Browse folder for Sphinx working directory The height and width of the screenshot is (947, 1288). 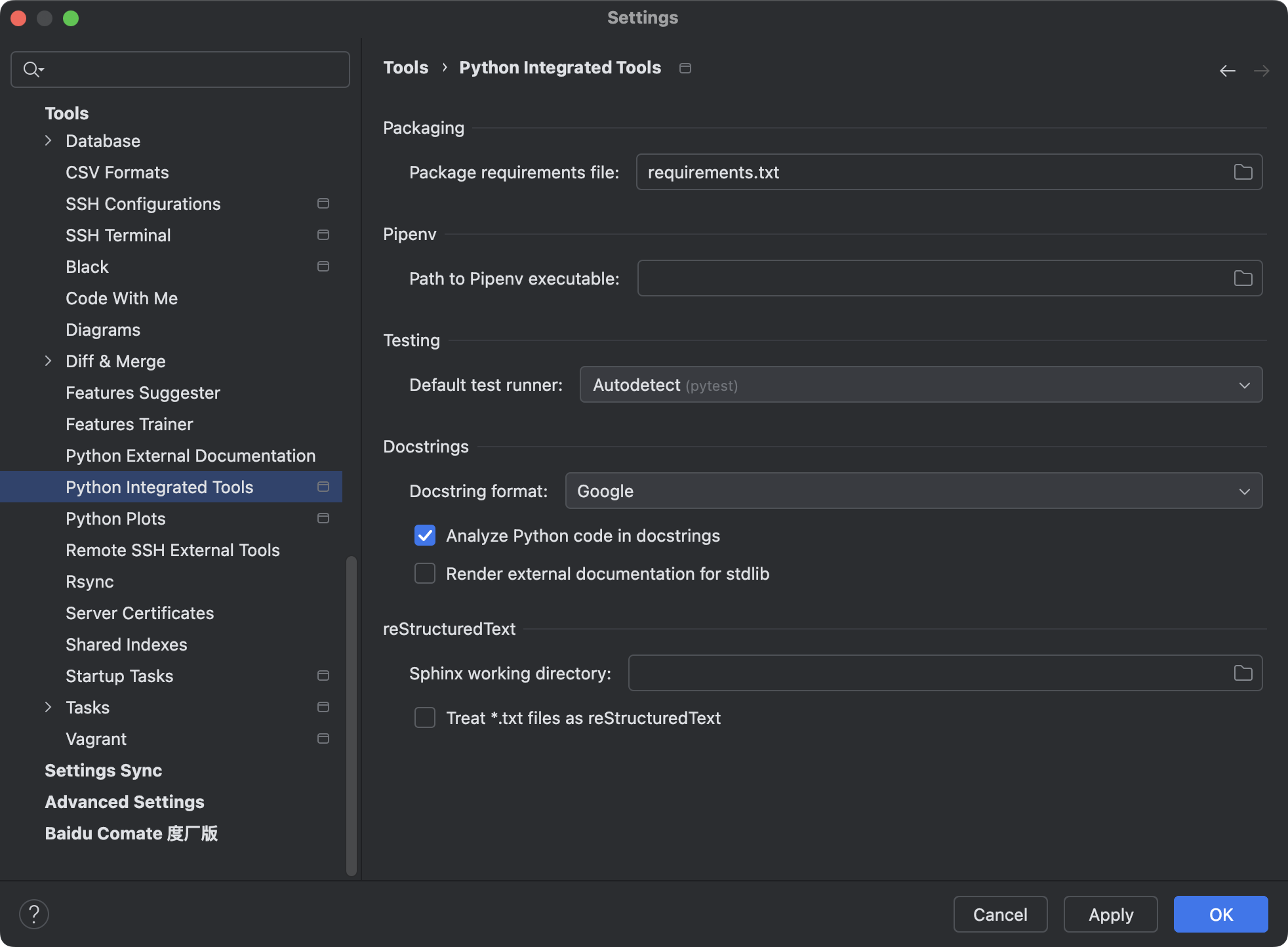(x=1243, y=674)
